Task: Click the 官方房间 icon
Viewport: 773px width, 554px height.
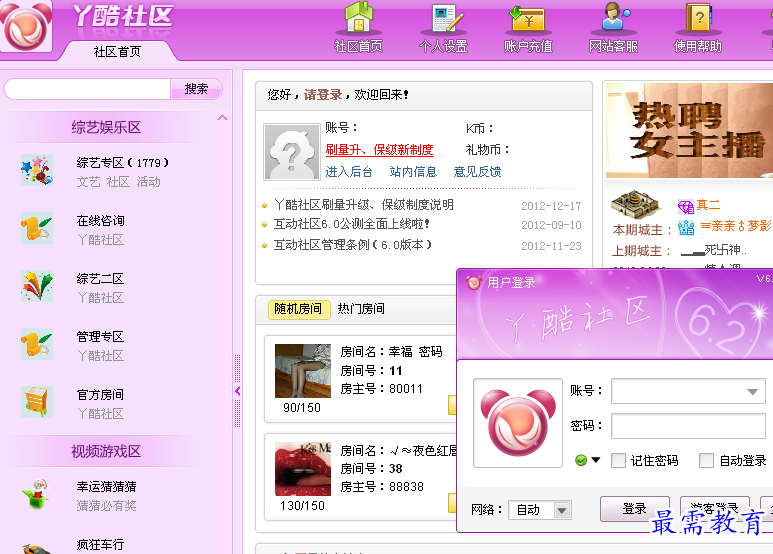Action: click(36, 402)
